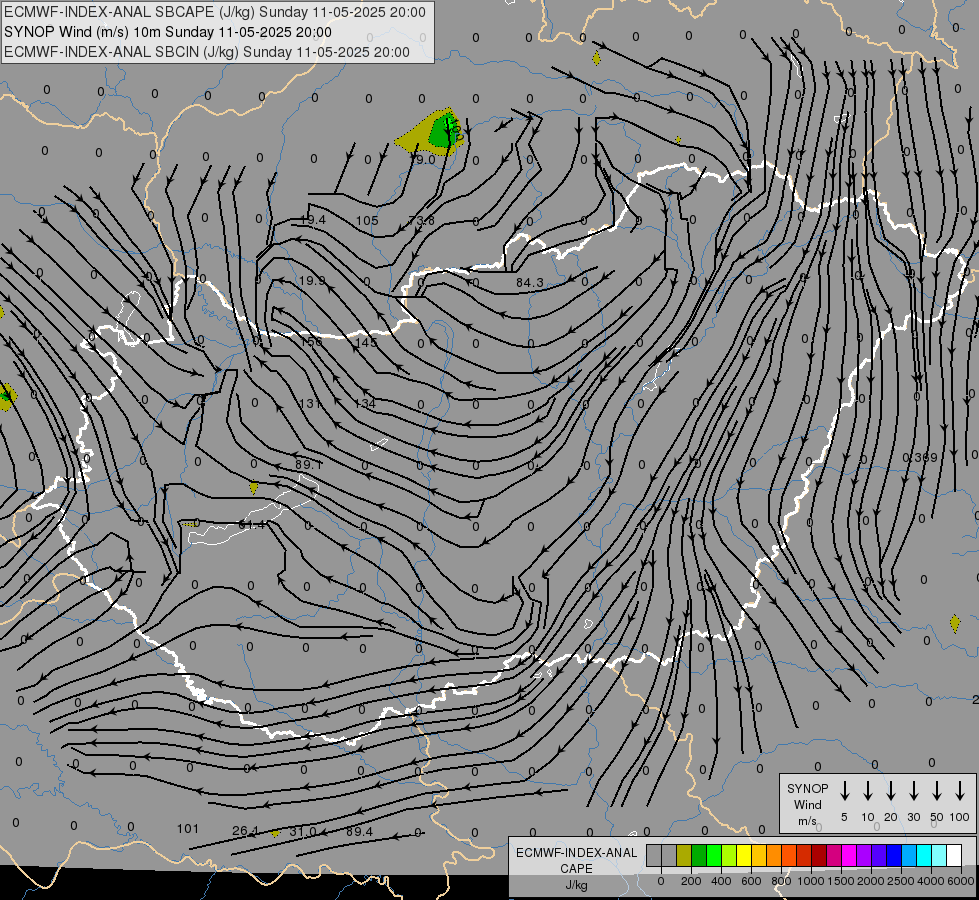Click the m/s unit in the wind legend
The image size is (979, 900).
(x=807, y=821)
